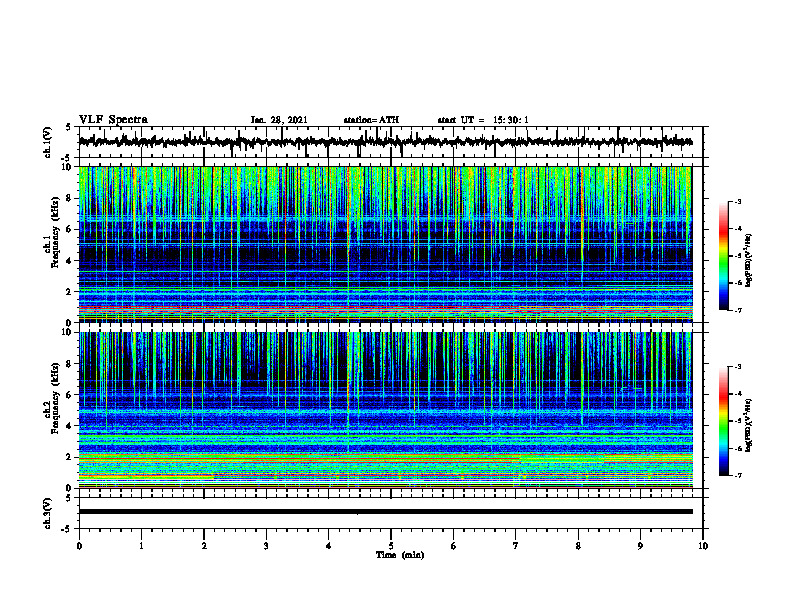Click the "VLF Spectra" title text
The height and width of the screenshot is (612, 792).
pyautogui.click(x=113, y=120)
